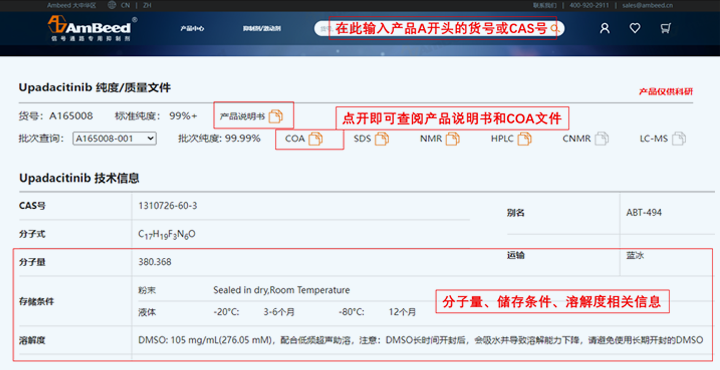Switch region via CN link
Screen dimensions: 720x370
click(125, 5)
